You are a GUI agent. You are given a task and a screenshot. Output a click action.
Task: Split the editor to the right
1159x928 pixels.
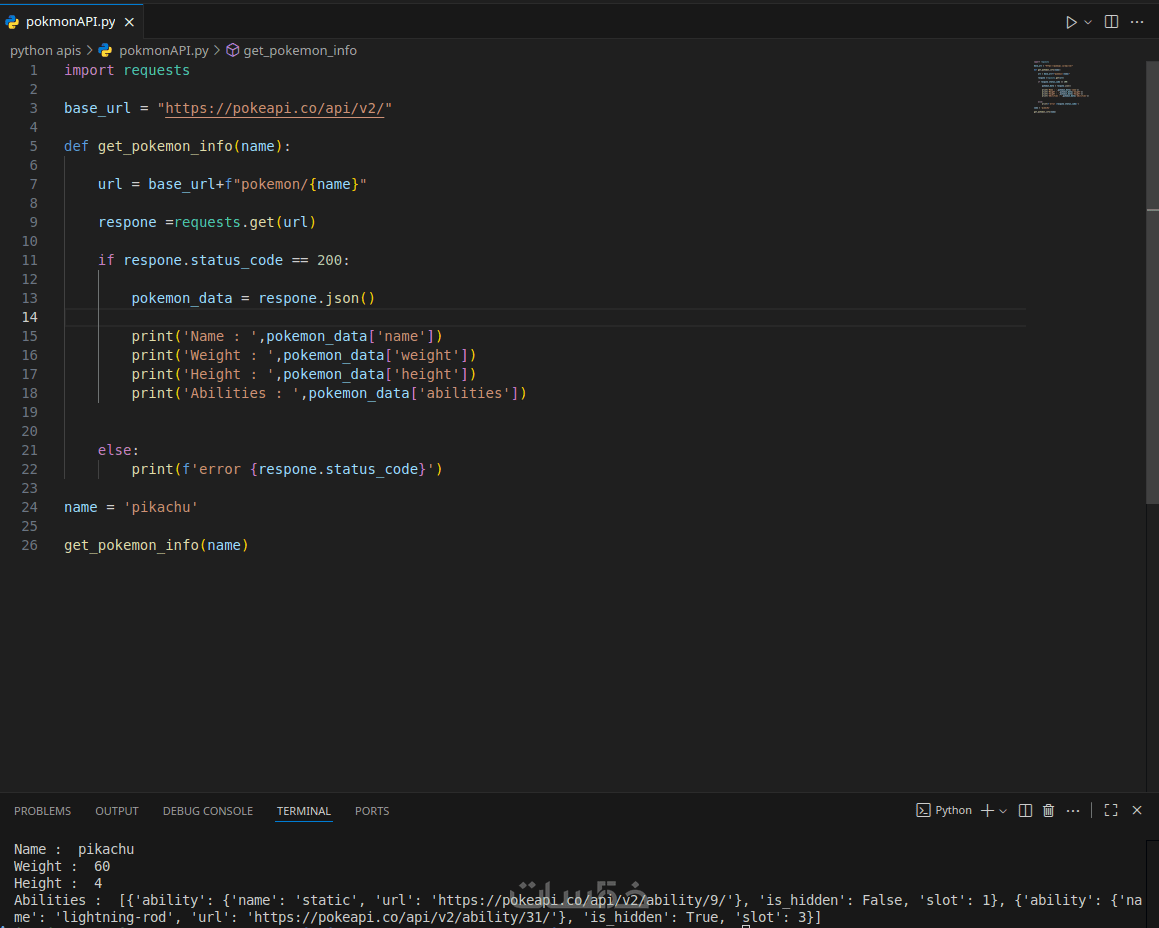click(1111, 22)
